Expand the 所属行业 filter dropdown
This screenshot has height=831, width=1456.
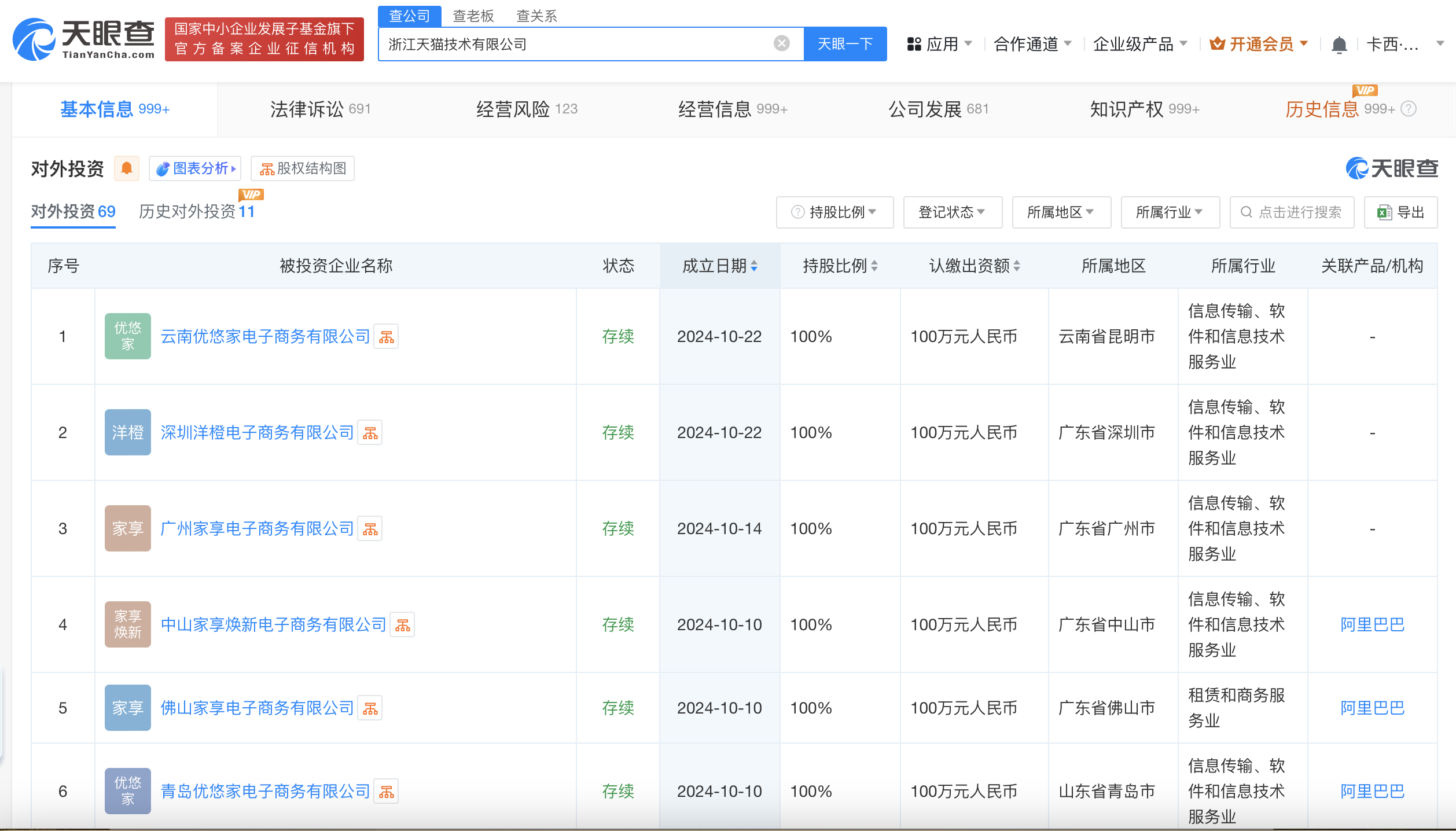[x=1170, y=212]
